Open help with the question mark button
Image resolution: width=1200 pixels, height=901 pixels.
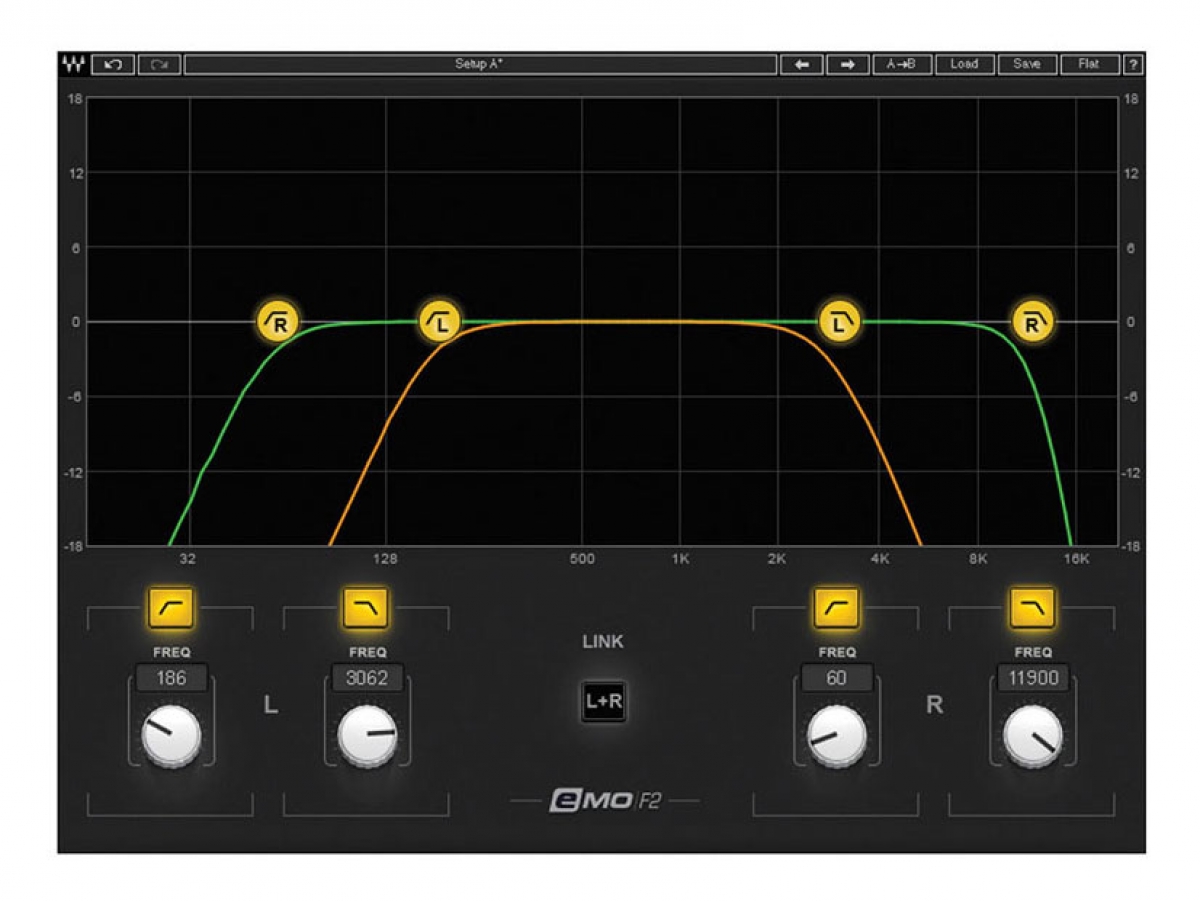[1133, 64]
